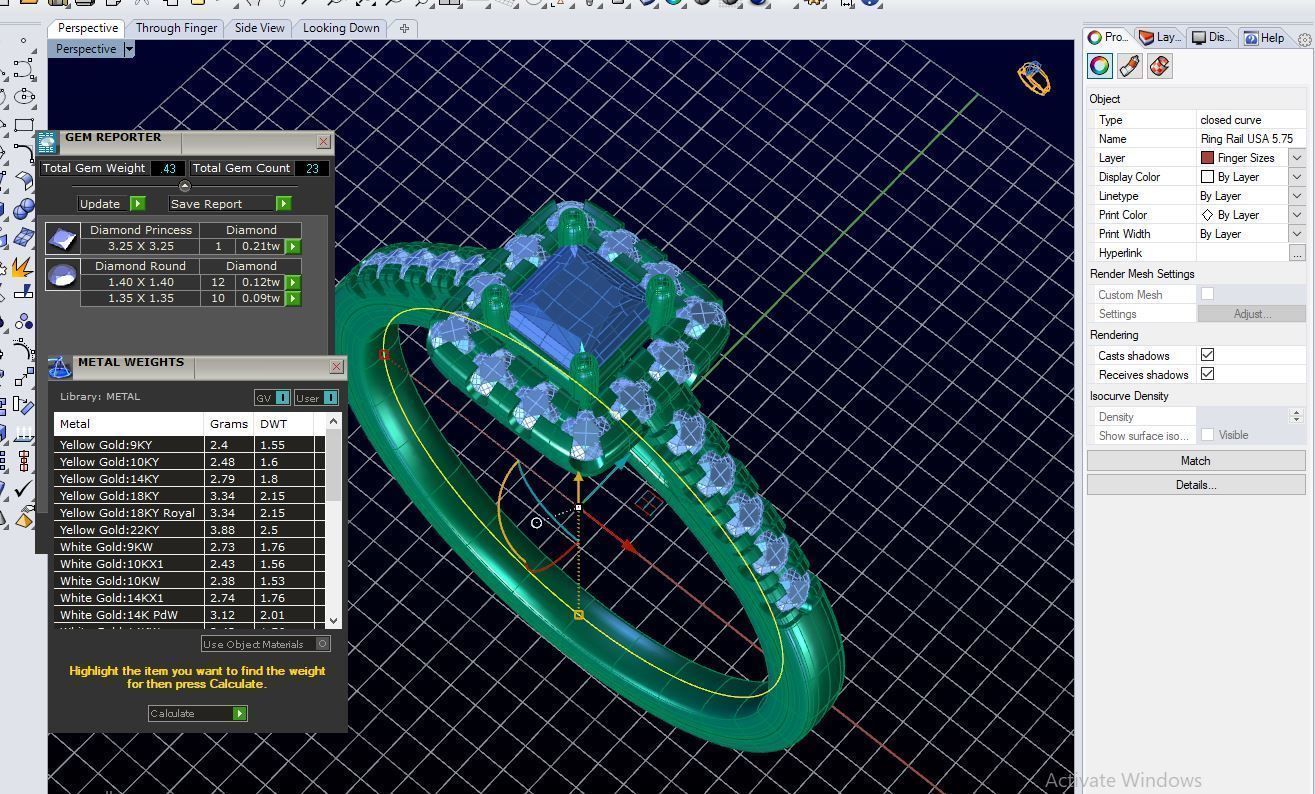1315x794 pixels.
Task: Switch to the Side View viewport tab
Action: [x=259, y=28]
